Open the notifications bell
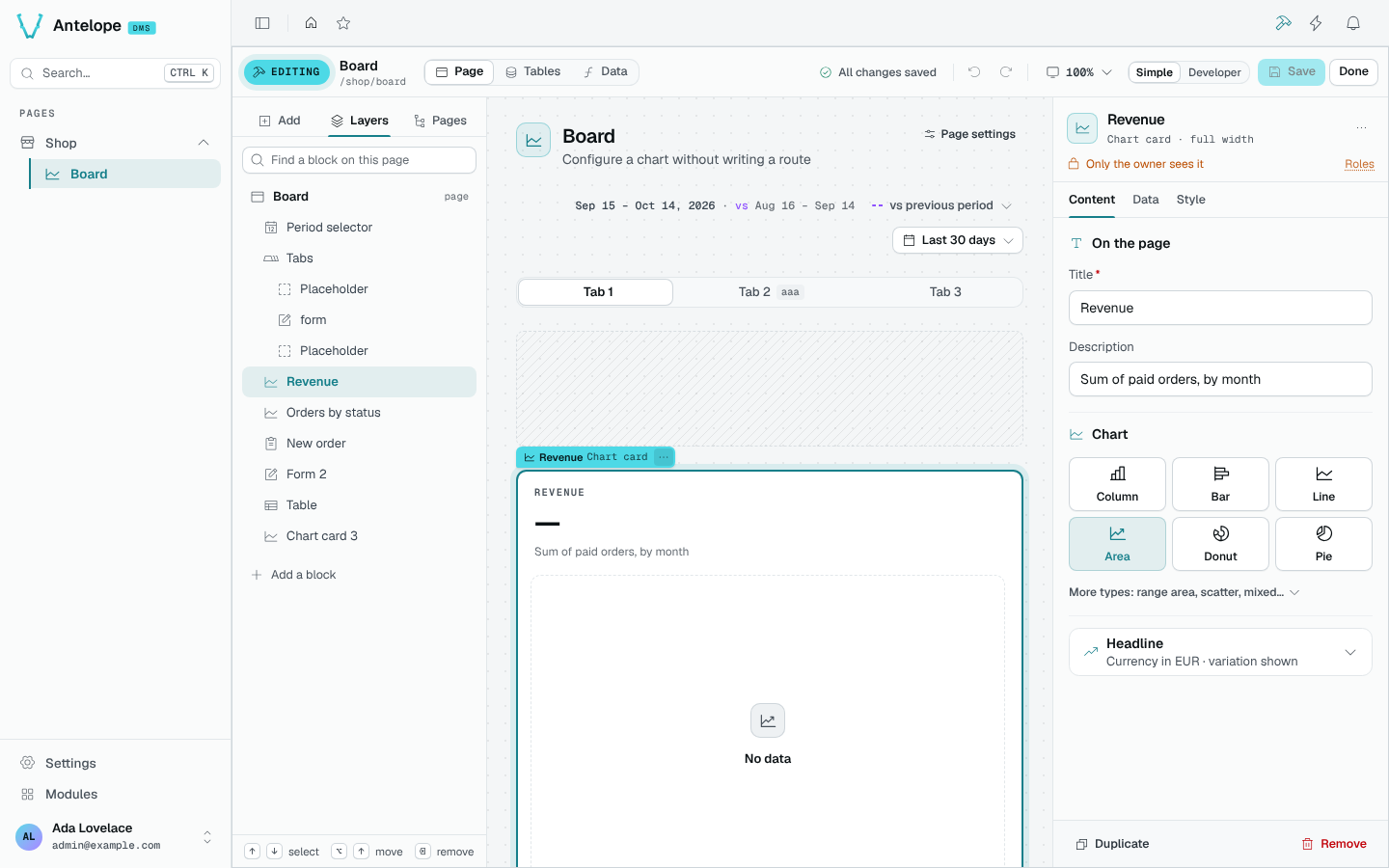 [x=1353, y=23]
